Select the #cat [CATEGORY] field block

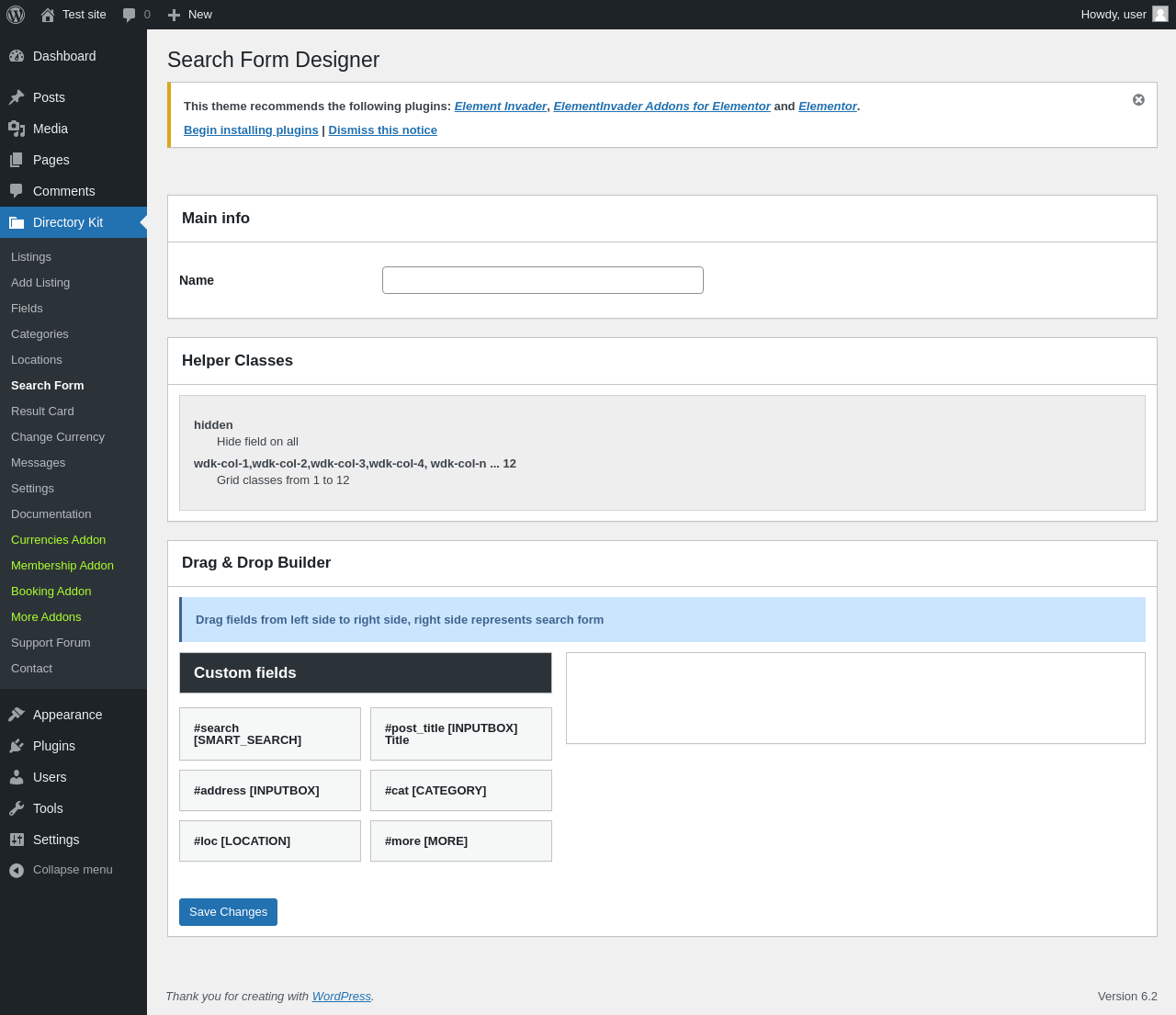point(461,791)
